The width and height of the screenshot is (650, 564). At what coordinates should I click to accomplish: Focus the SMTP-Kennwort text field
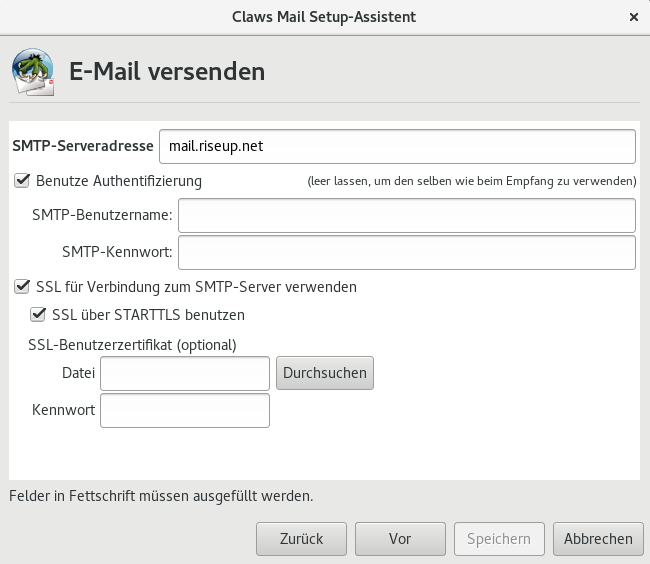pyautogui.click(x=407, y=252)
